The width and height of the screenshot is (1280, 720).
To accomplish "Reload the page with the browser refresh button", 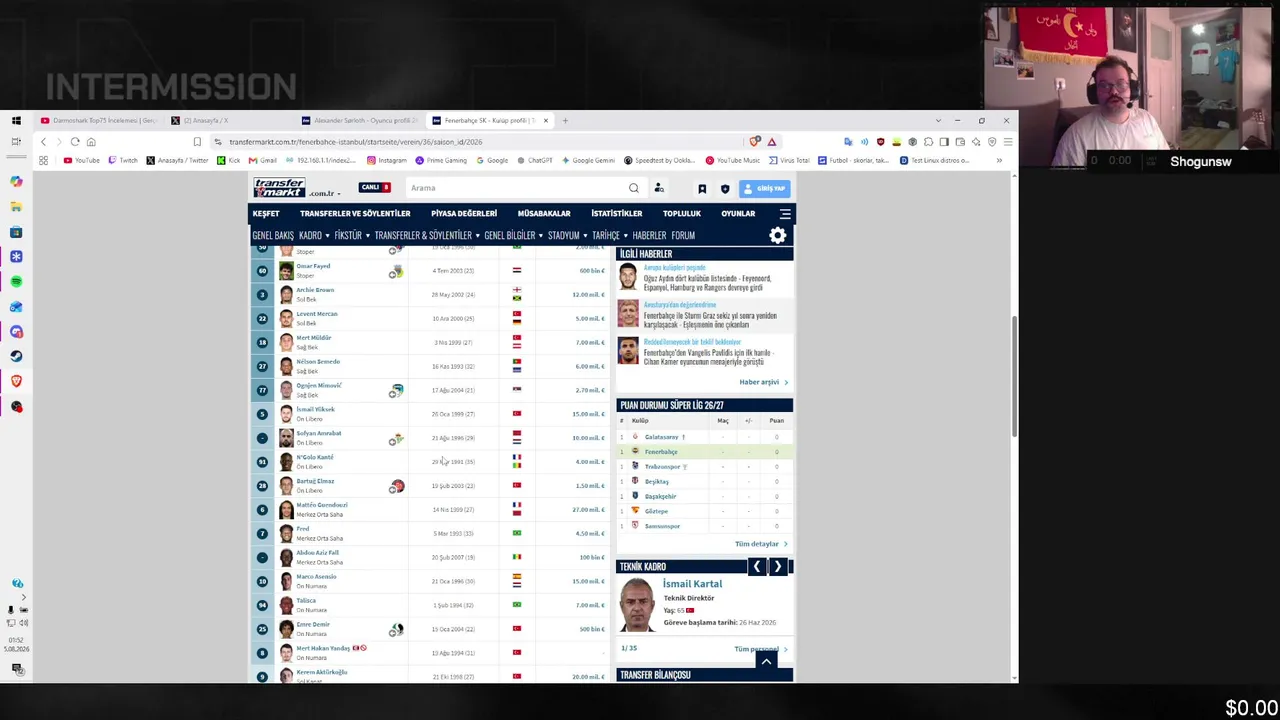I will pos(75,142).
